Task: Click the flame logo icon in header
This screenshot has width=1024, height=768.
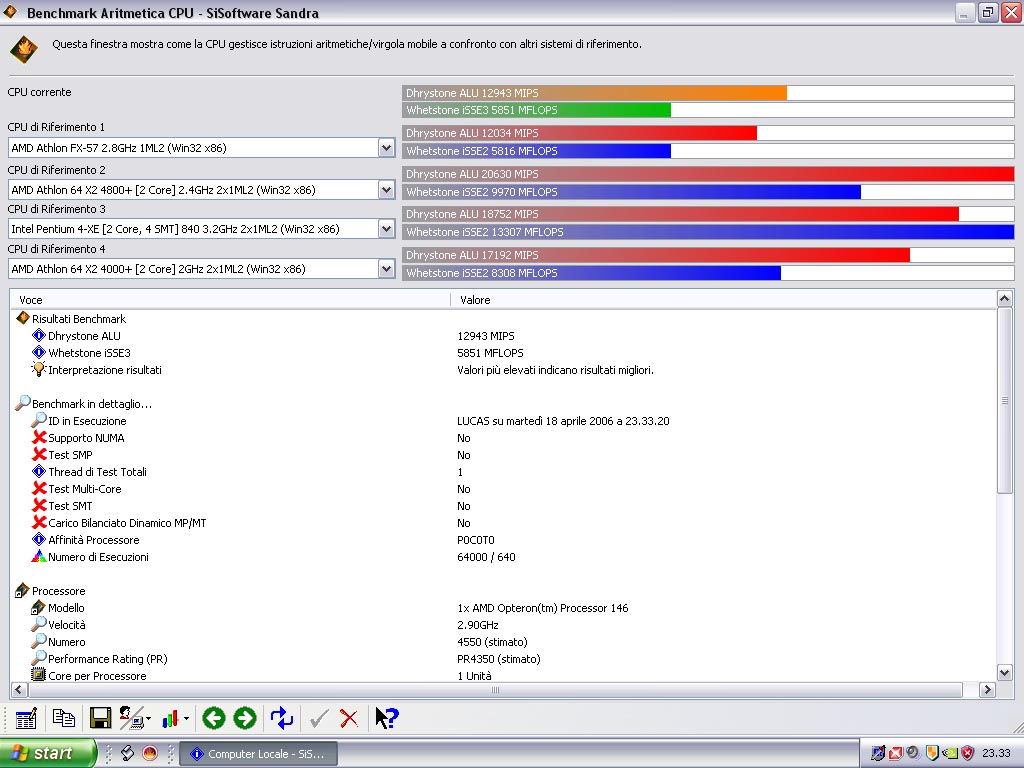Action: [x=24, y=49]
